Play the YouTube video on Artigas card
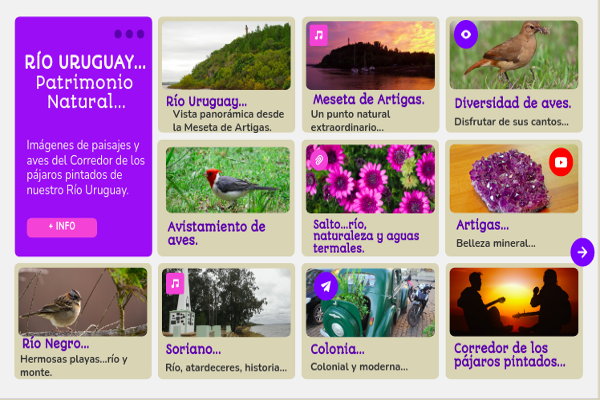 [x=561, y=162]
